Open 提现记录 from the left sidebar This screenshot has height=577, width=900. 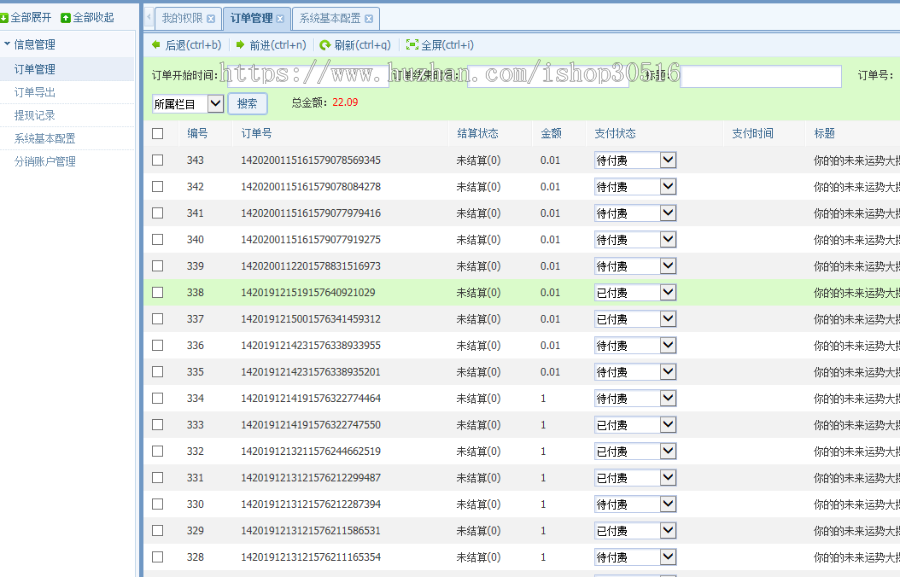coord(36,115)
